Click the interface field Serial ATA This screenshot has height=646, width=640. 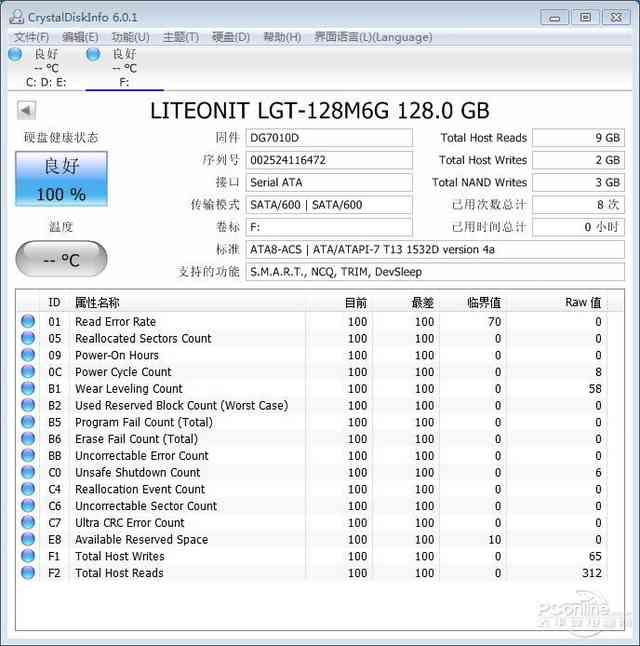click(x=329, y=182)
